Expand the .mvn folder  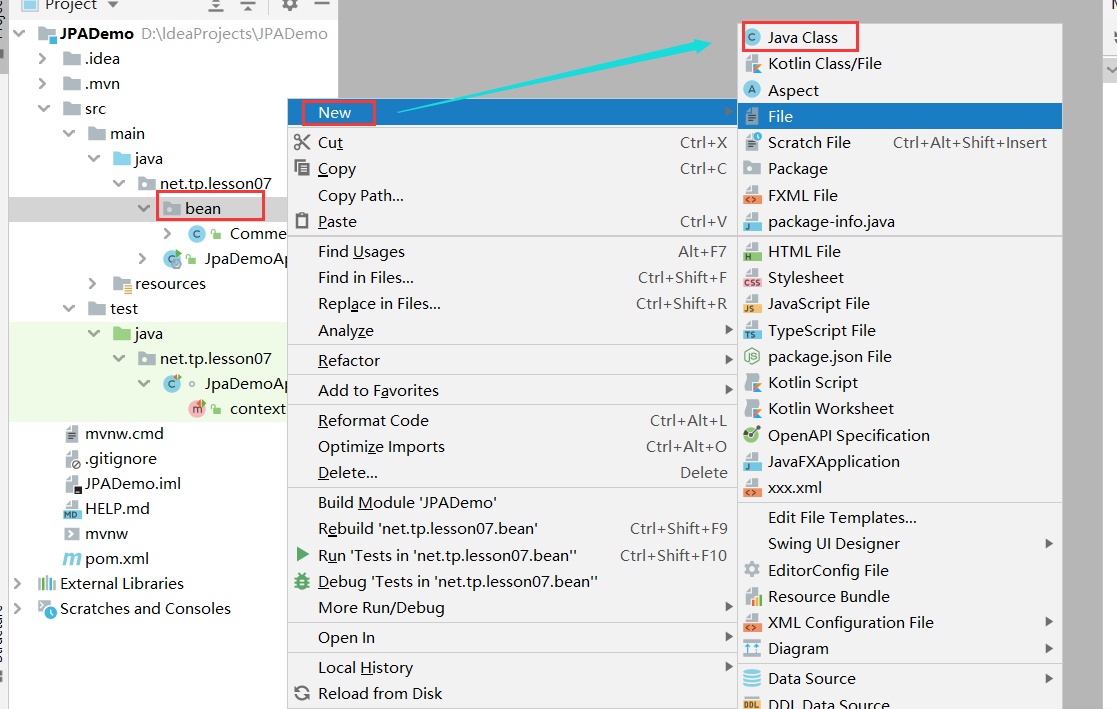(42, 83)
